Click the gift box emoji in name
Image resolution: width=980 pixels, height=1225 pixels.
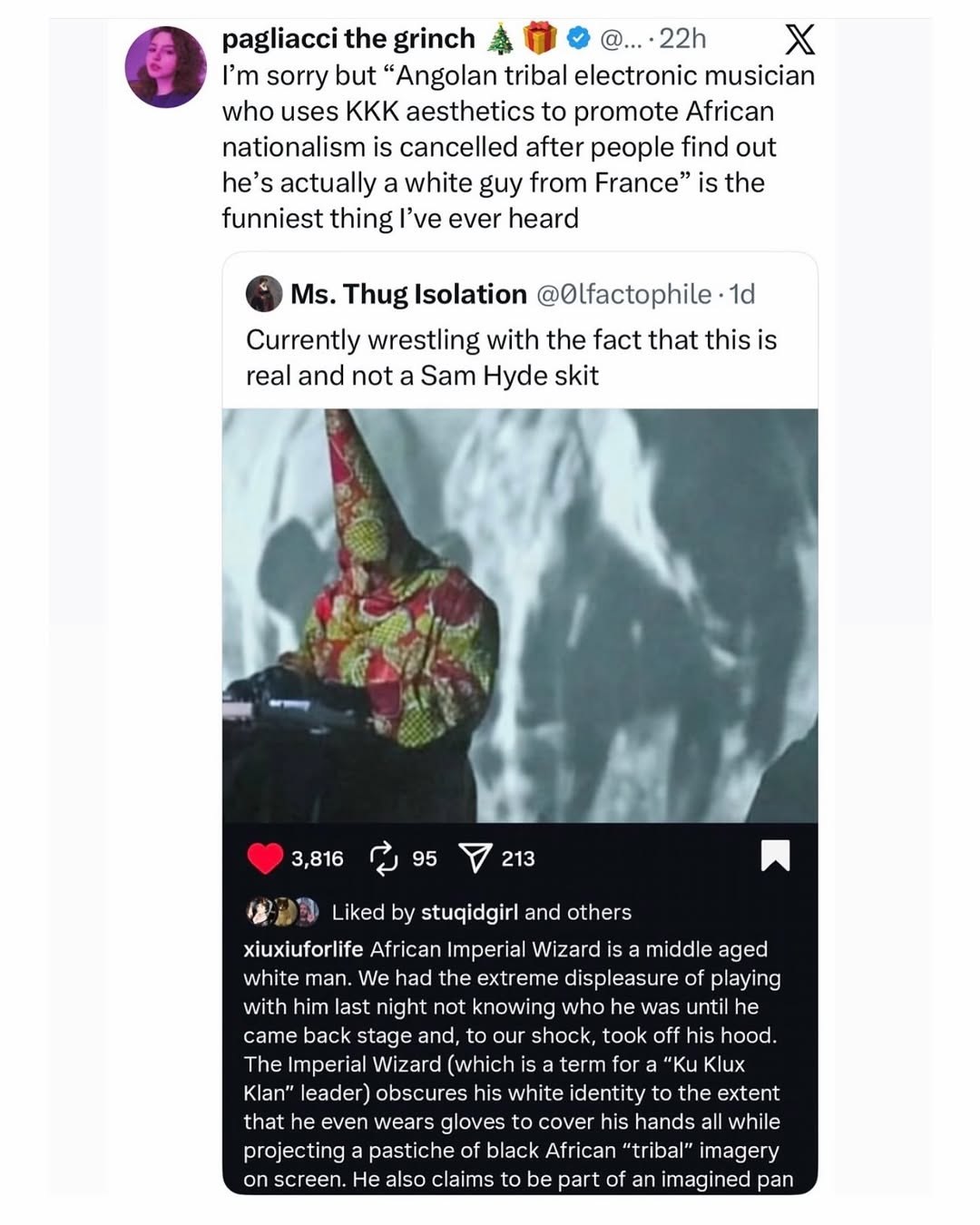541,38
